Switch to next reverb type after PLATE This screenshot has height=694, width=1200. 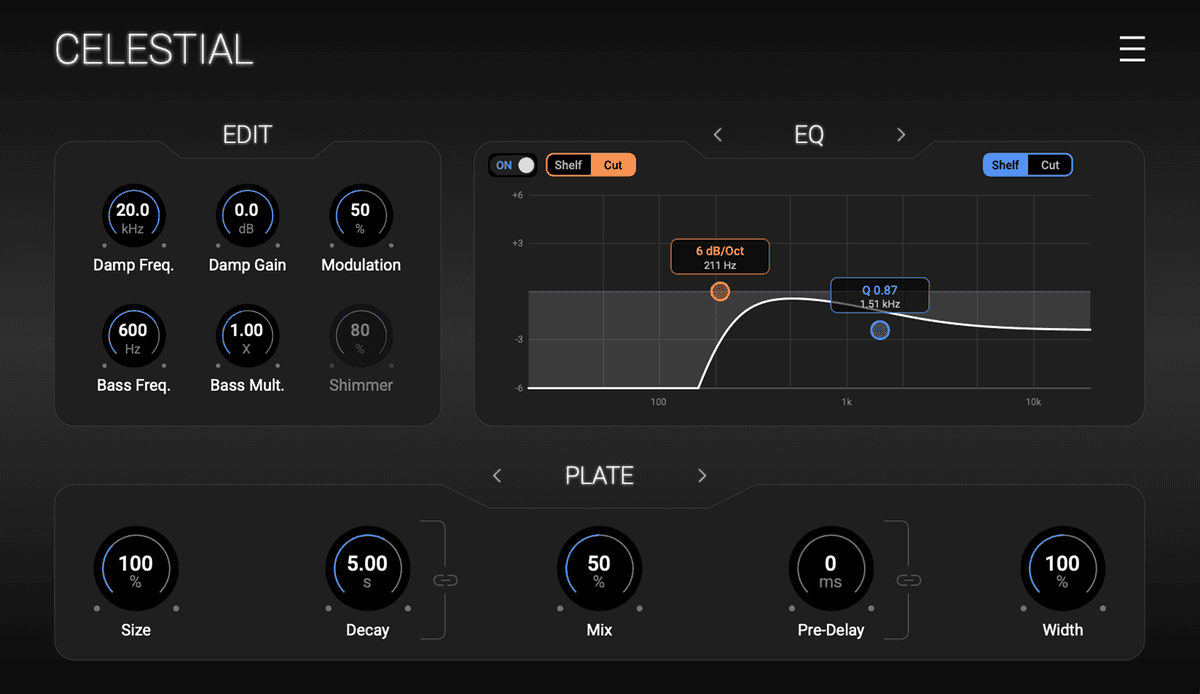click(702, 476)
